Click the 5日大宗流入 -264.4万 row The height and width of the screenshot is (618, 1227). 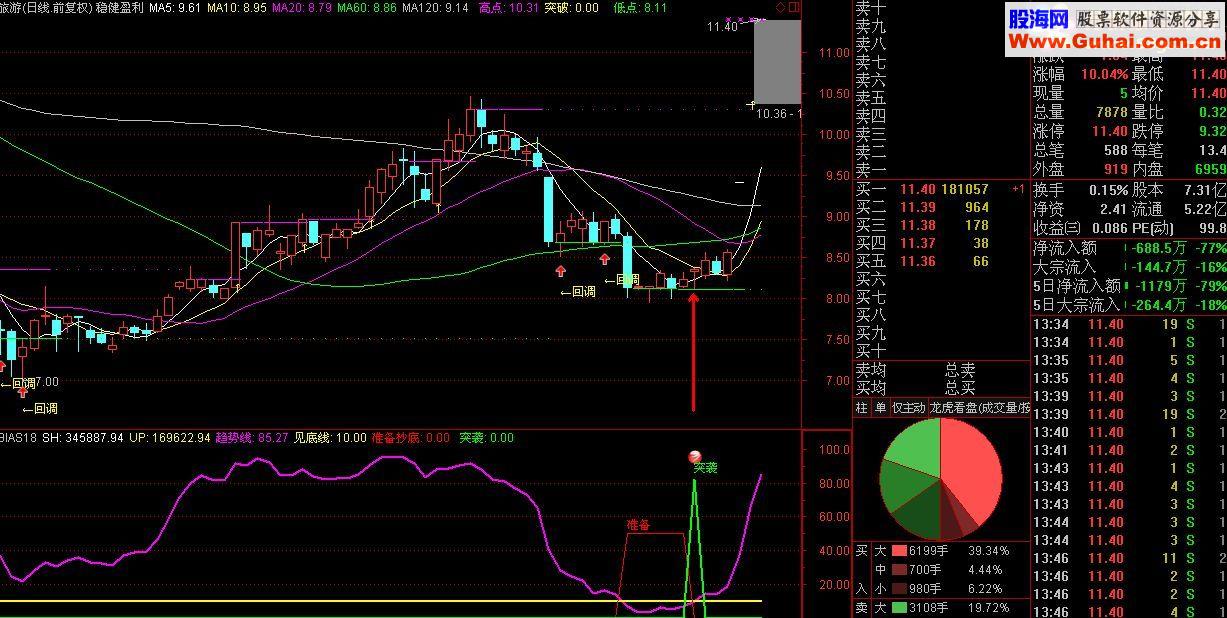pos(1129,304)
